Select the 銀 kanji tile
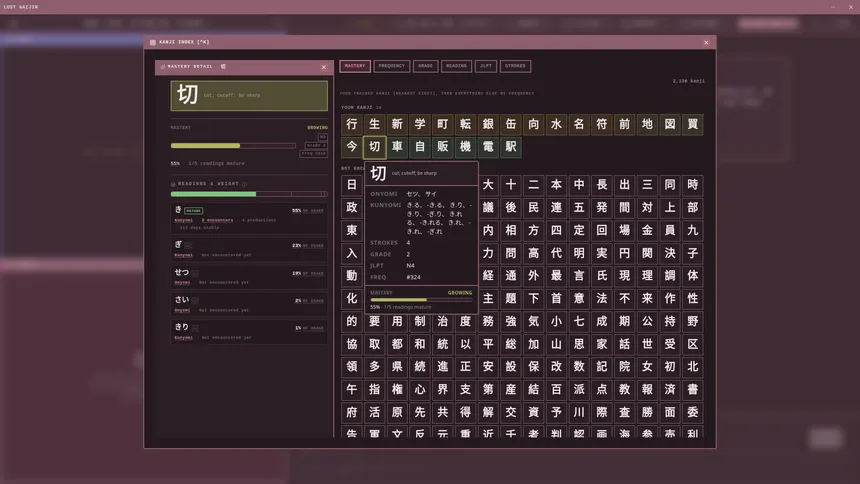The width and height of the screenshot is (860, 484). click(488, 124)
